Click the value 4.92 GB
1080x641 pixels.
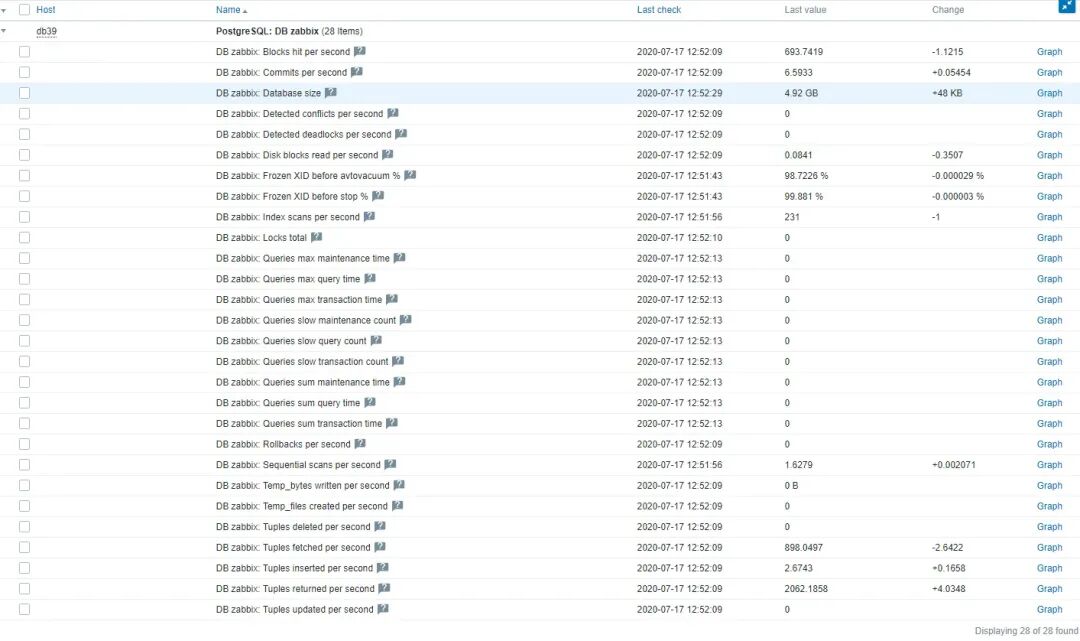coord(801,93)
